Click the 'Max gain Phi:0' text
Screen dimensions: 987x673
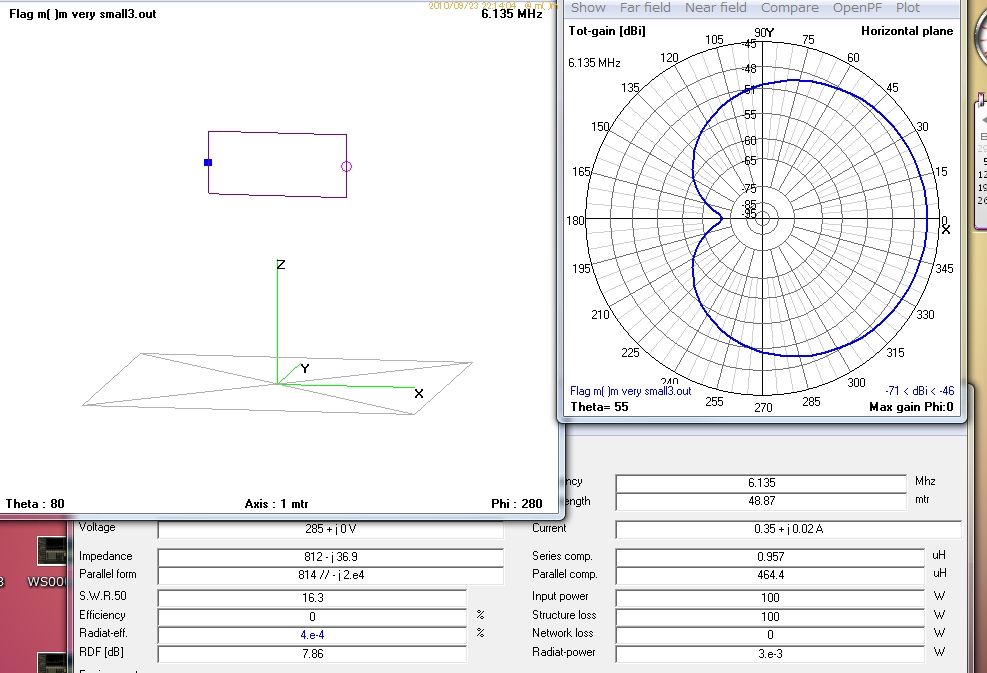click(x=911, y=407)
